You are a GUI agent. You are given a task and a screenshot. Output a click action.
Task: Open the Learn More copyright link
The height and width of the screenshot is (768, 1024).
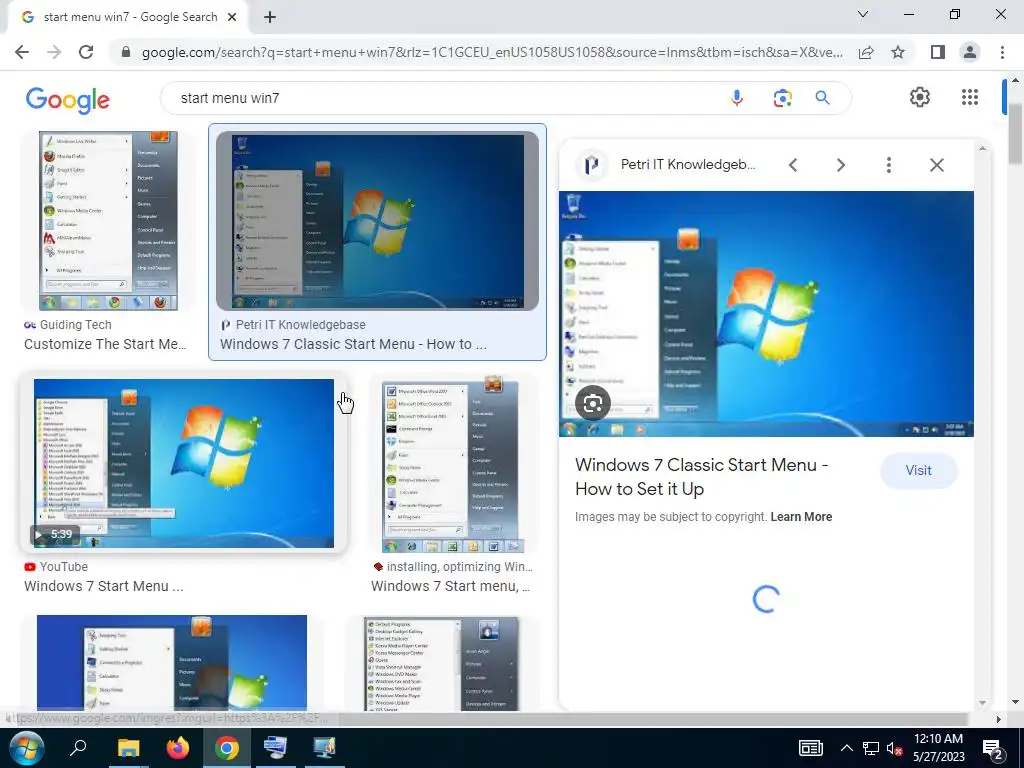[x=801, y=517]
